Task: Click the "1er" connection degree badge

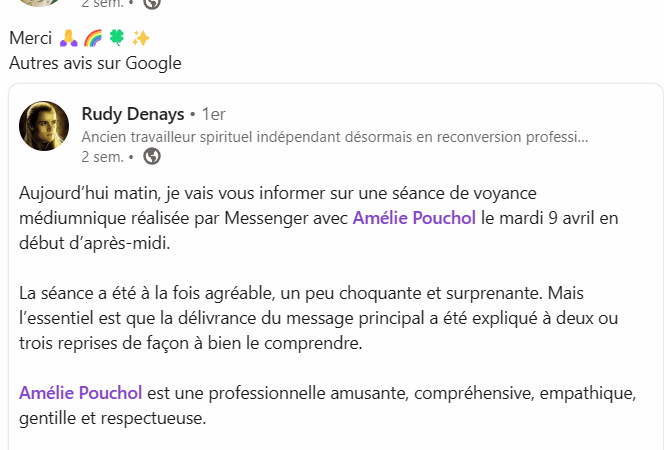Action: 213,114
